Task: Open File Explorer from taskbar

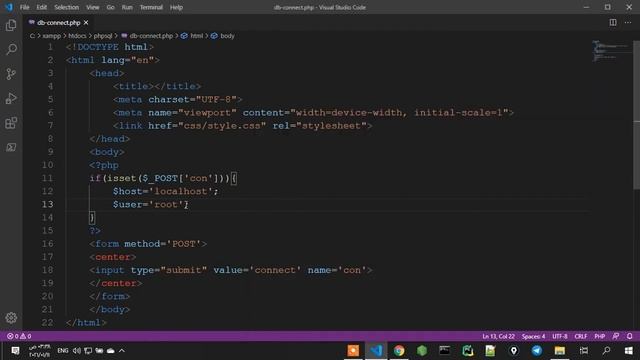Action: tap(560, 350)
